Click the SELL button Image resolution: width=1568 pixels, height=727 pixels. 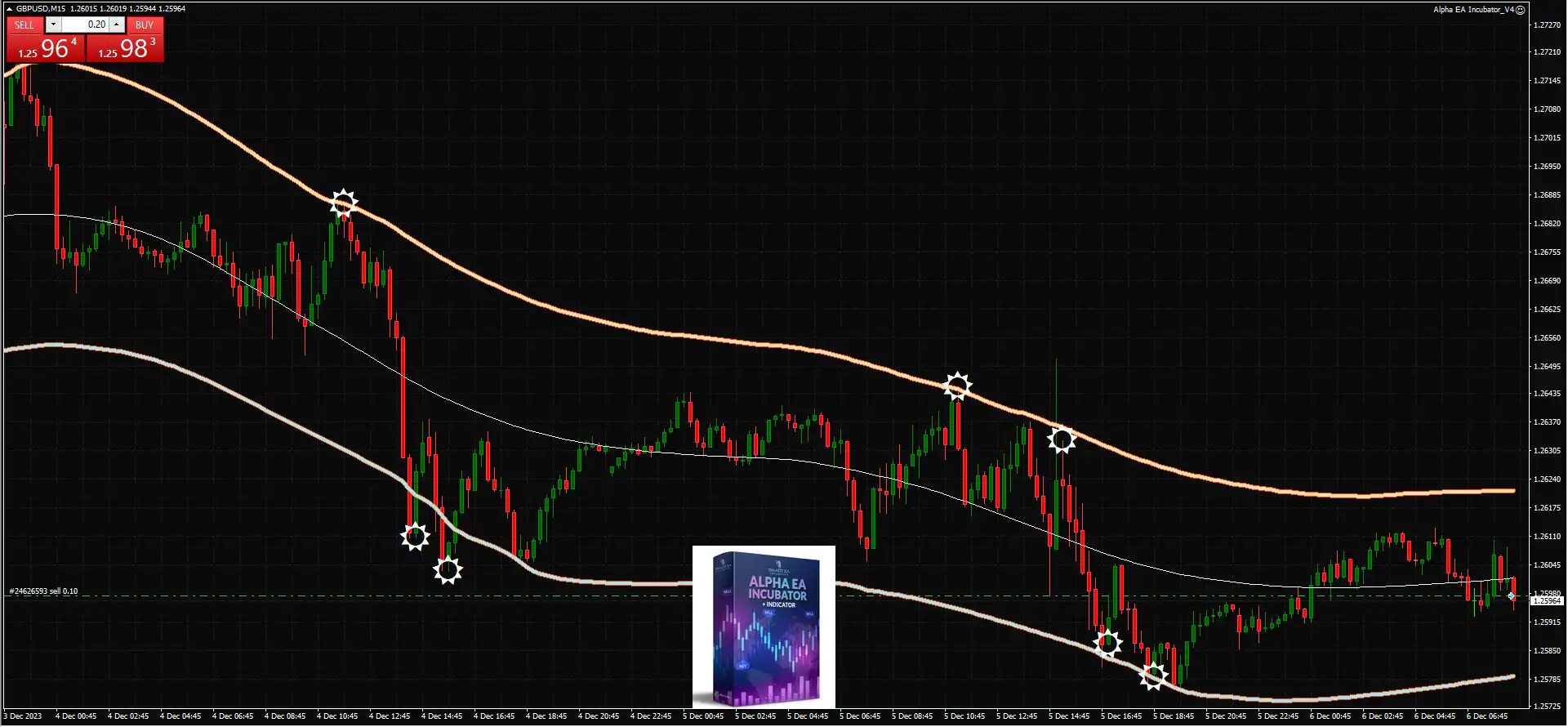tap(24, 25)
